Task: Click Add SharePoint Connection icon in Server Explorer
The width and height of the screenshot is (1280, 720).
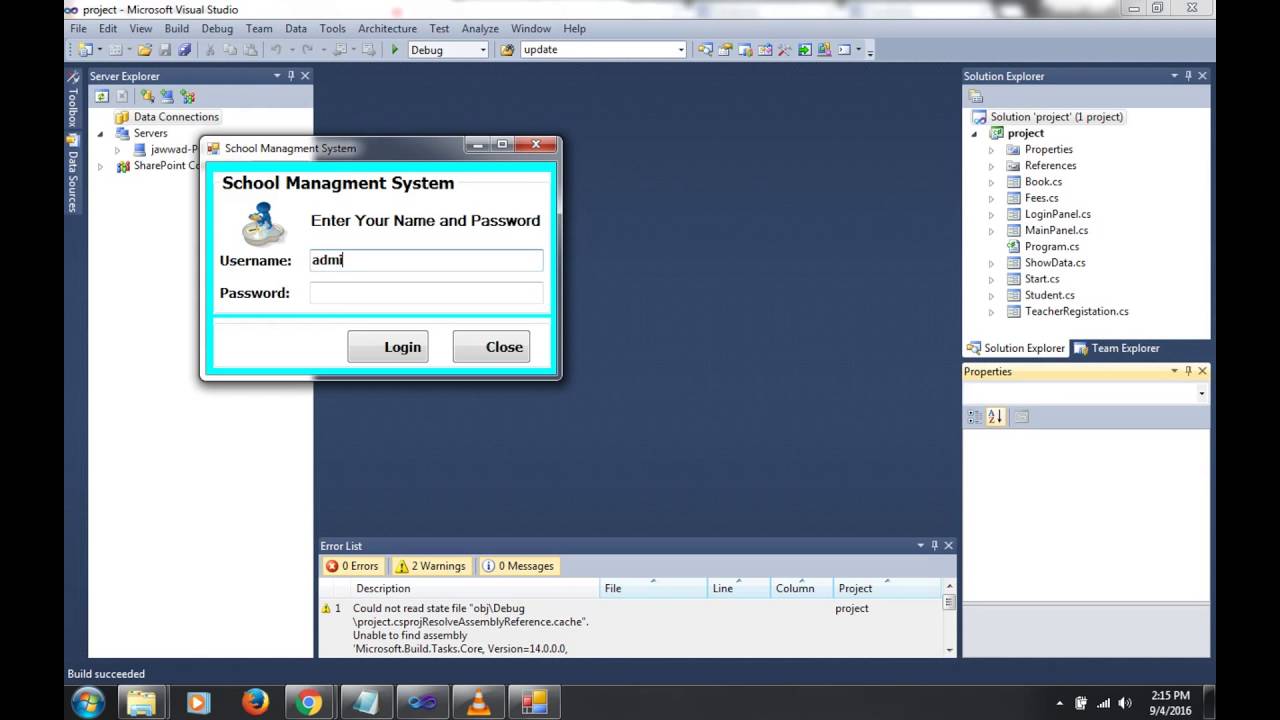Action: [x=187, y=96]
